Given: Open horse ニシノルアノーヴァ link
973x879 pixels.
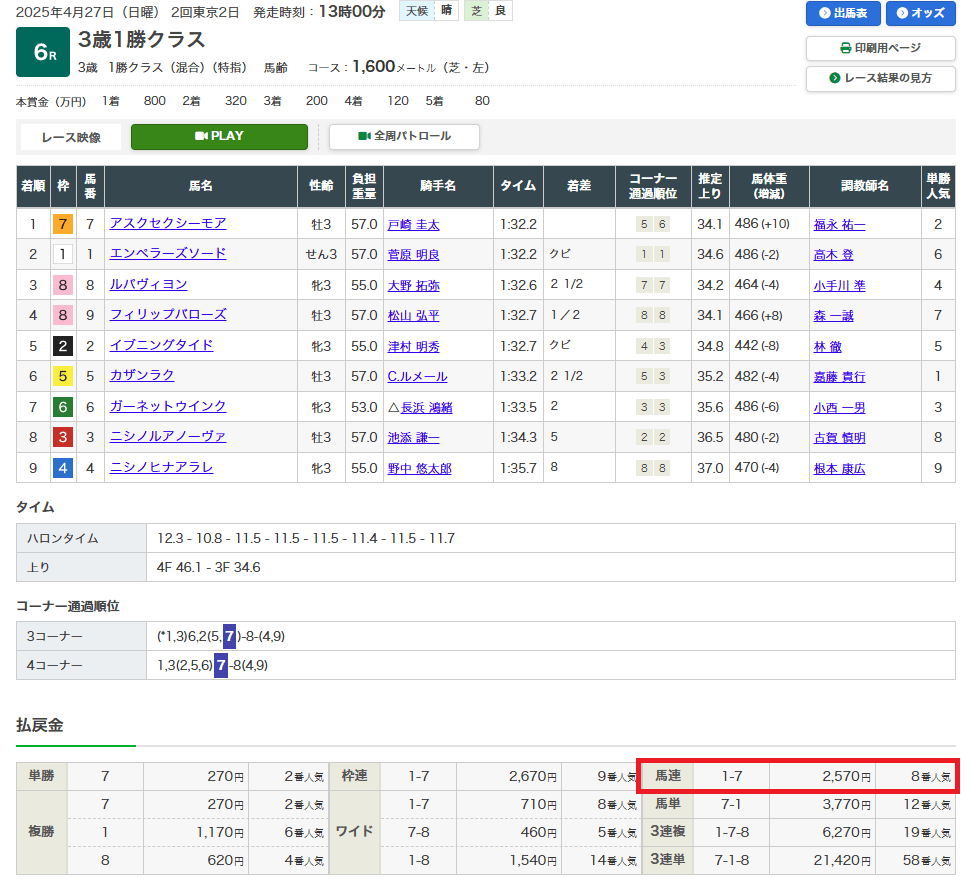Looking at the screenshot, I should 168,437.
